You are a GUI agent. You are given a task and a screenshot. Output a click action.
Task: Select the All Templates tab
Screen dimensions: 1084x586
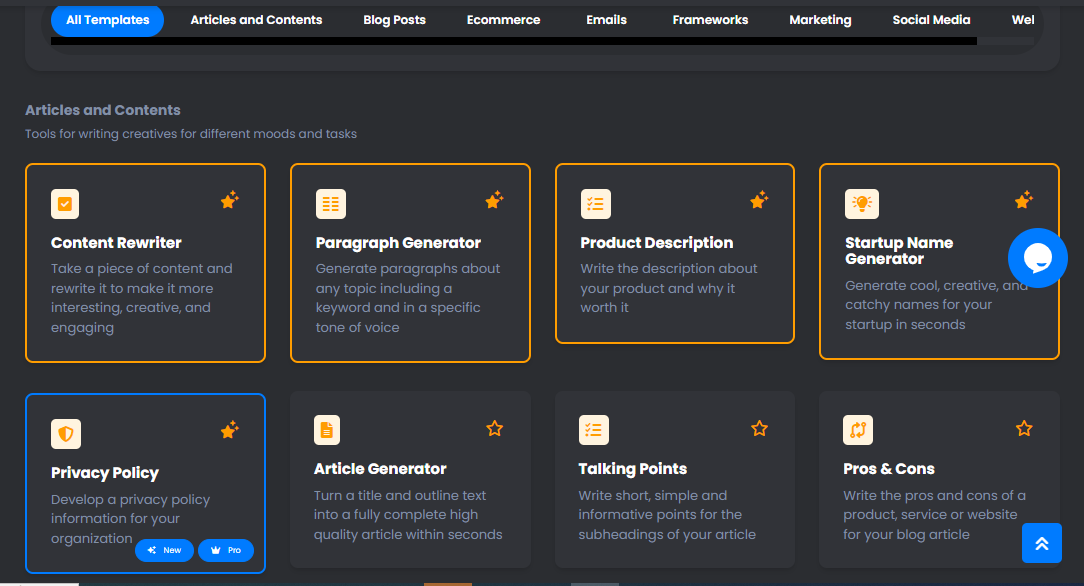(107, 20)
